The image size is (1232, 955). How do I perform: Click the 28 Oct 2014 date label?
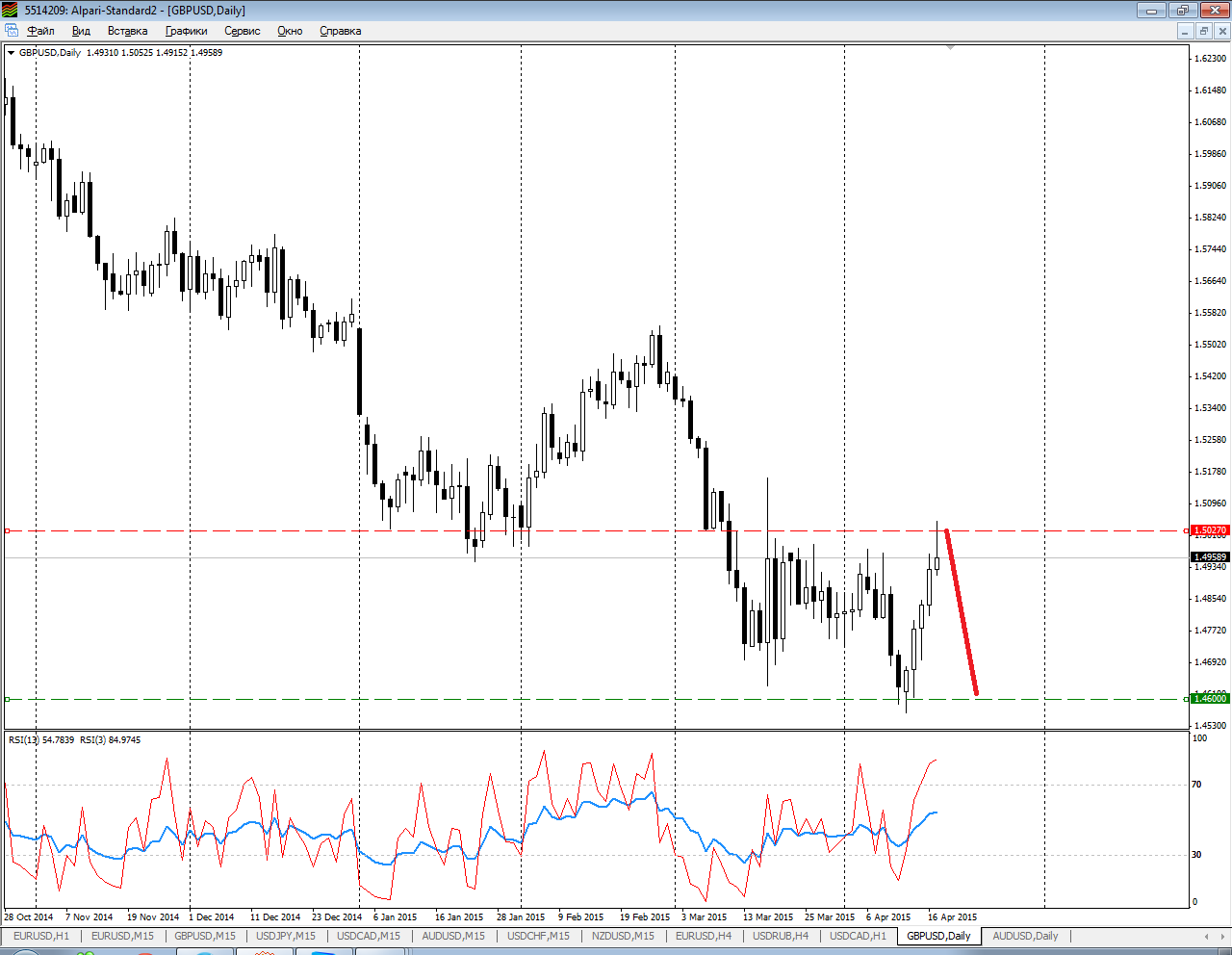28,917
